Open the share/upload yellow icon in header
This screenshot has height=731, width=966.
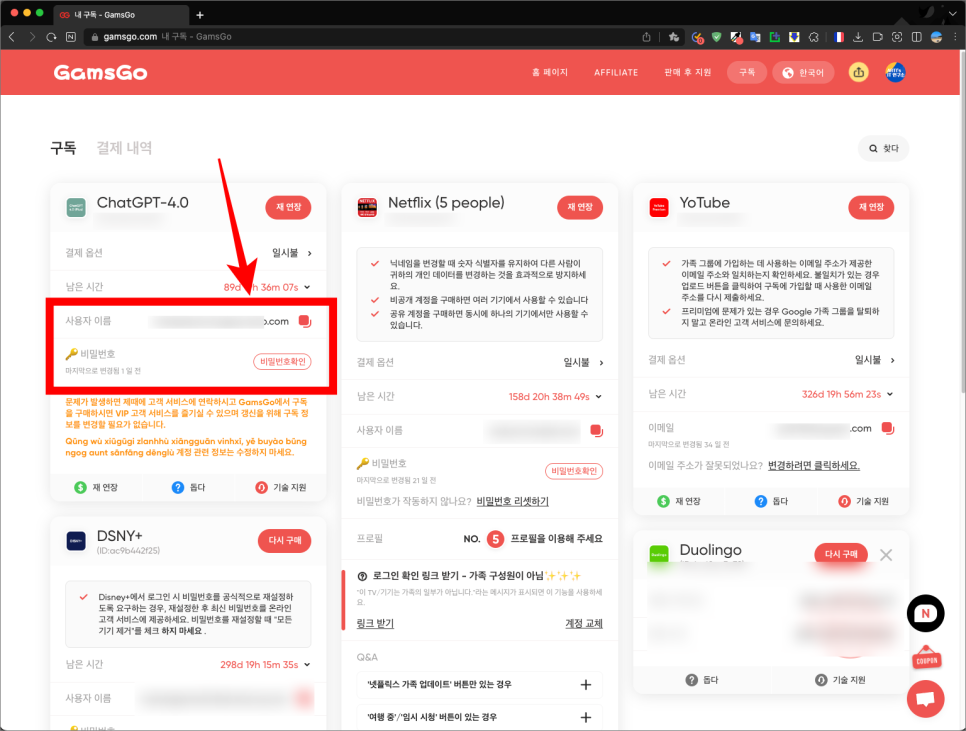point(858,72)
